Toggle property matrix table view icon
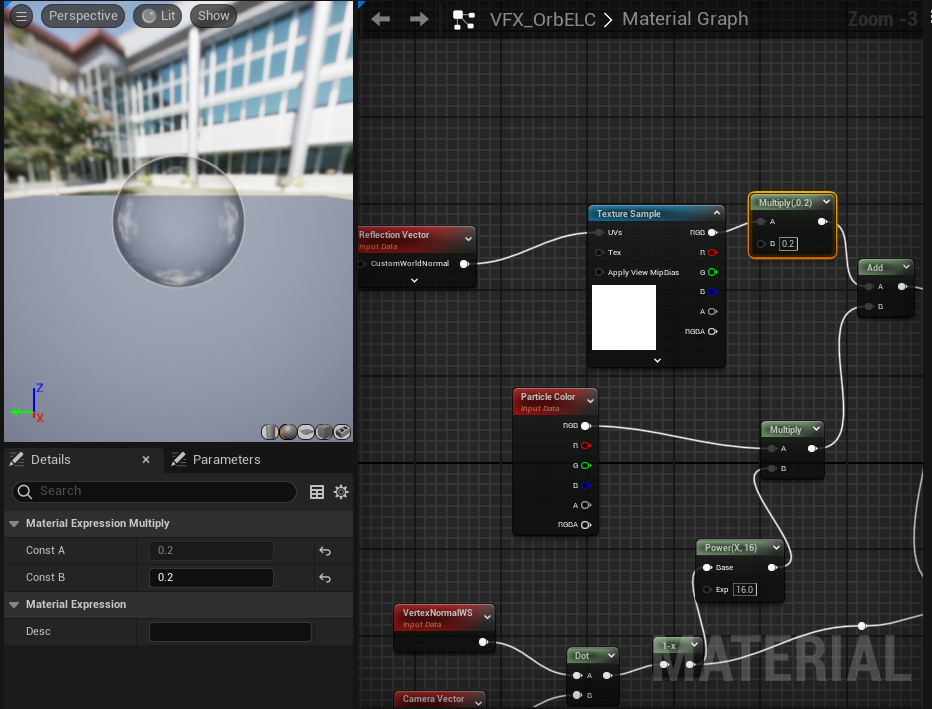This screenshot has width=932, height=709. pyautogui.click(x=317, y=492)
